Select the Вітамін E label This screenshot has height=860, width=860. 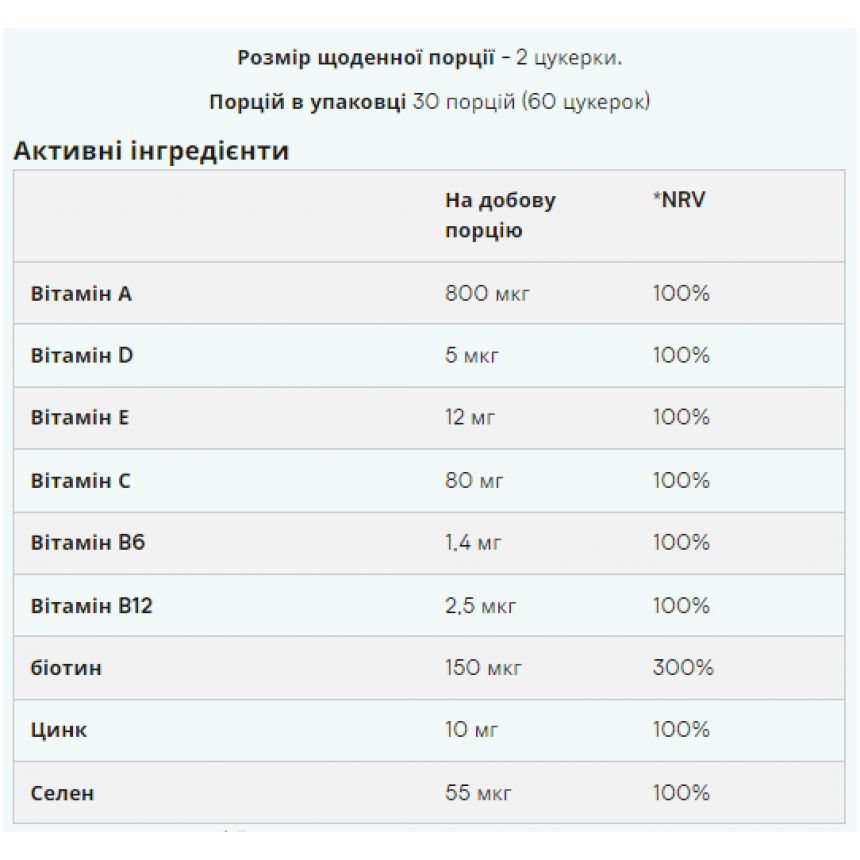pos(80,417)
